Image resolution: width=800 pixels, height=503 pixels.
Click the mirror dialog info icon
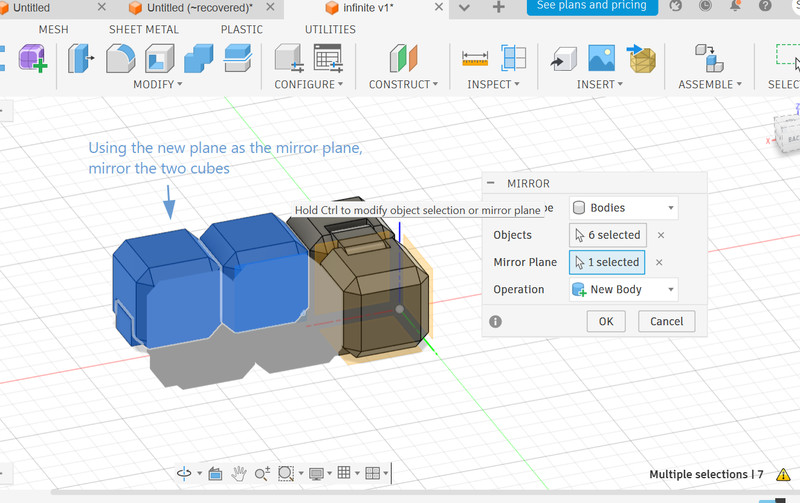coord(495,321)
